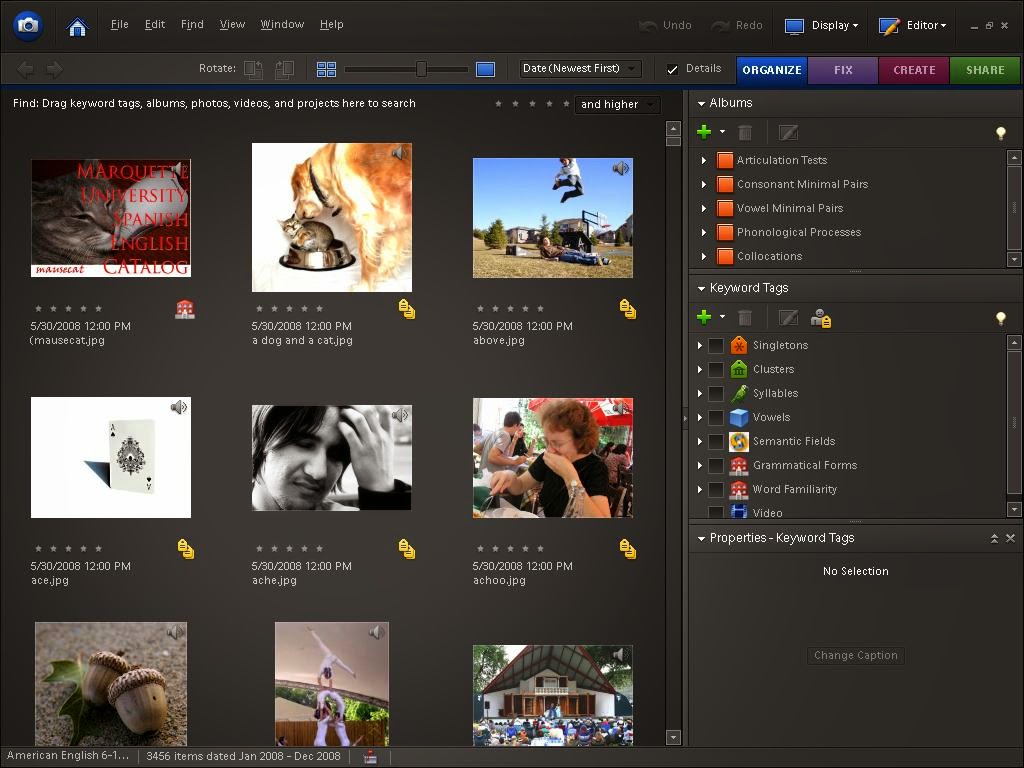Screen dimensions: 1024x768
Task: Select the above.jpg thumbnail
Action: pos(552,217)
